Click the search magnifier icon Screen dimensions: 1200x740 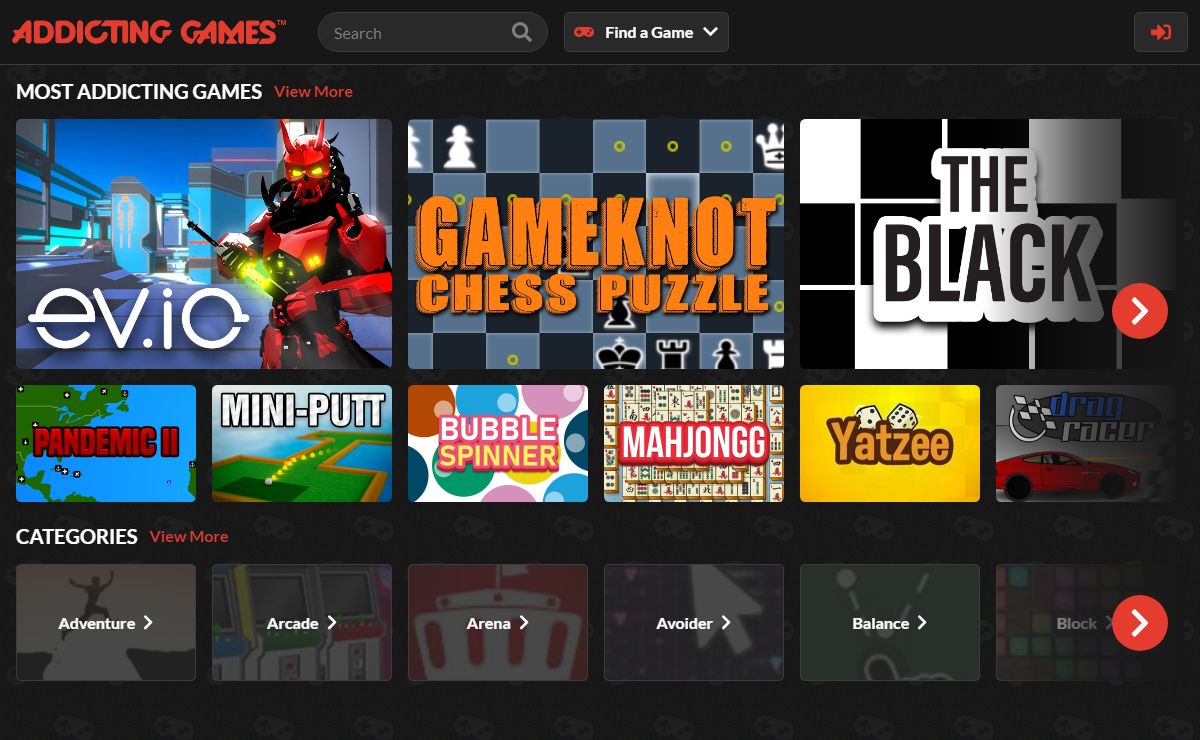[x=522, y=32]
